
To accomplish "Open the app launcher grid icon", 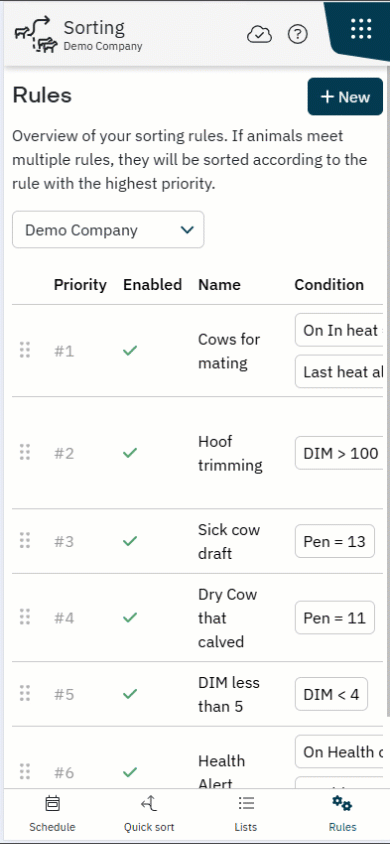I will [361, 29].
